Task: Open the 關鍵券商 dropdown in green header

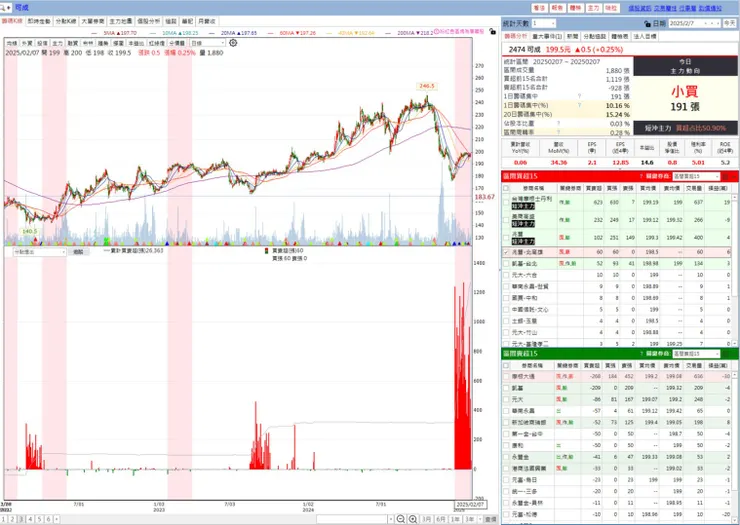Action: 696,354
